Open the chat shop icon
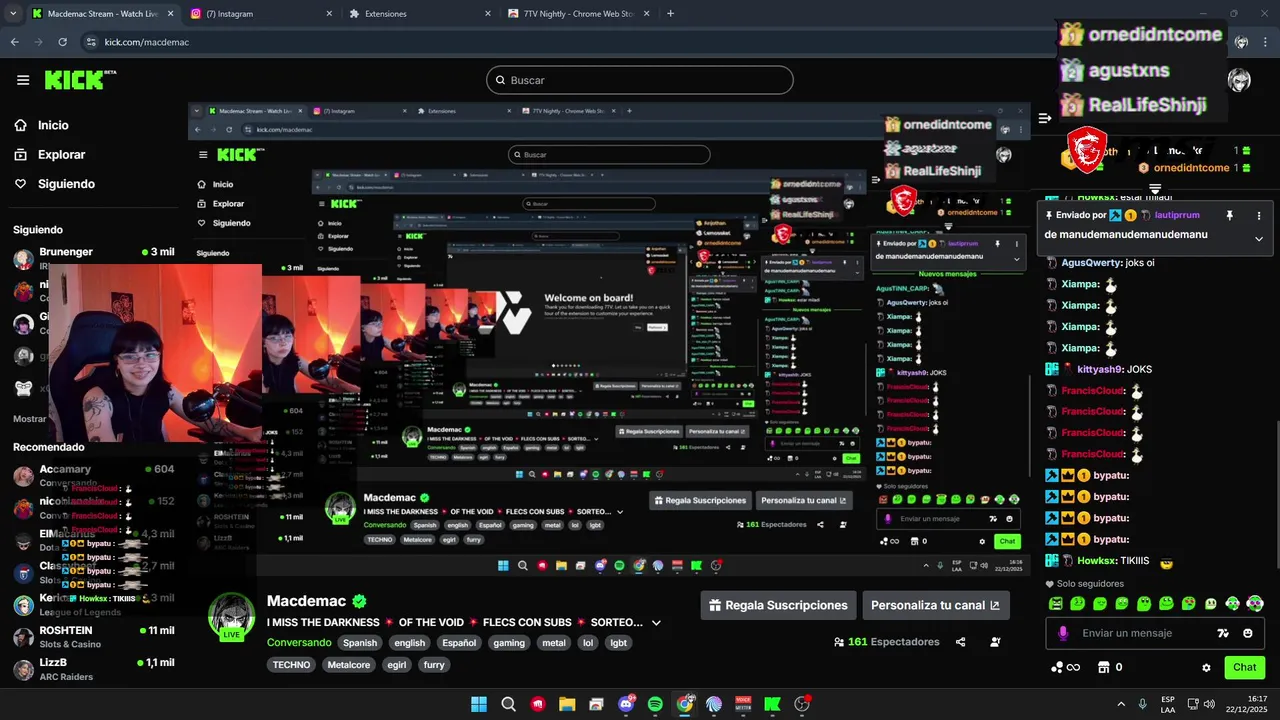This screenshot has height=720, width=1280. point(1104,667)
